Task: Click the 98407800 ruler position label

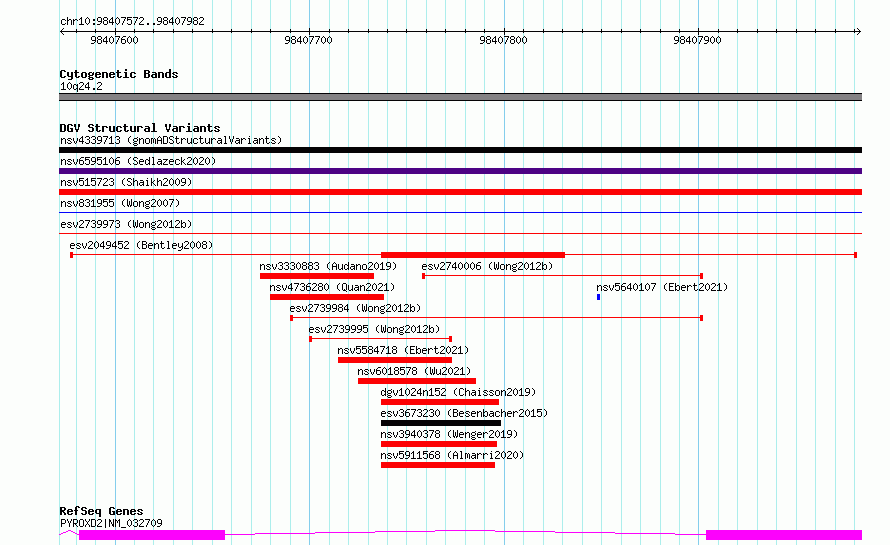Action: tap(503, 40)
